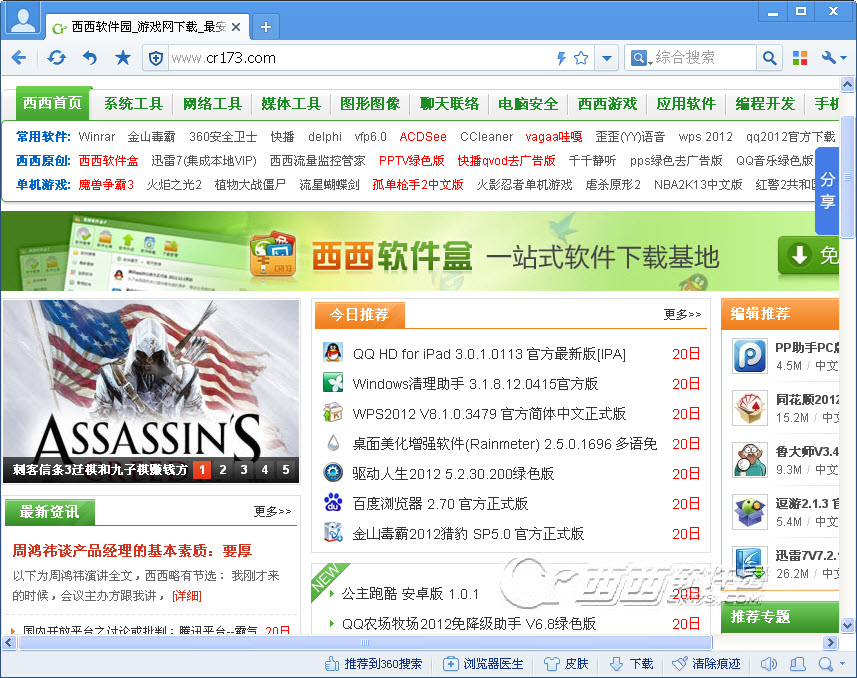
Task: Open the PP助手 app icon
Action: coord(750,356)
